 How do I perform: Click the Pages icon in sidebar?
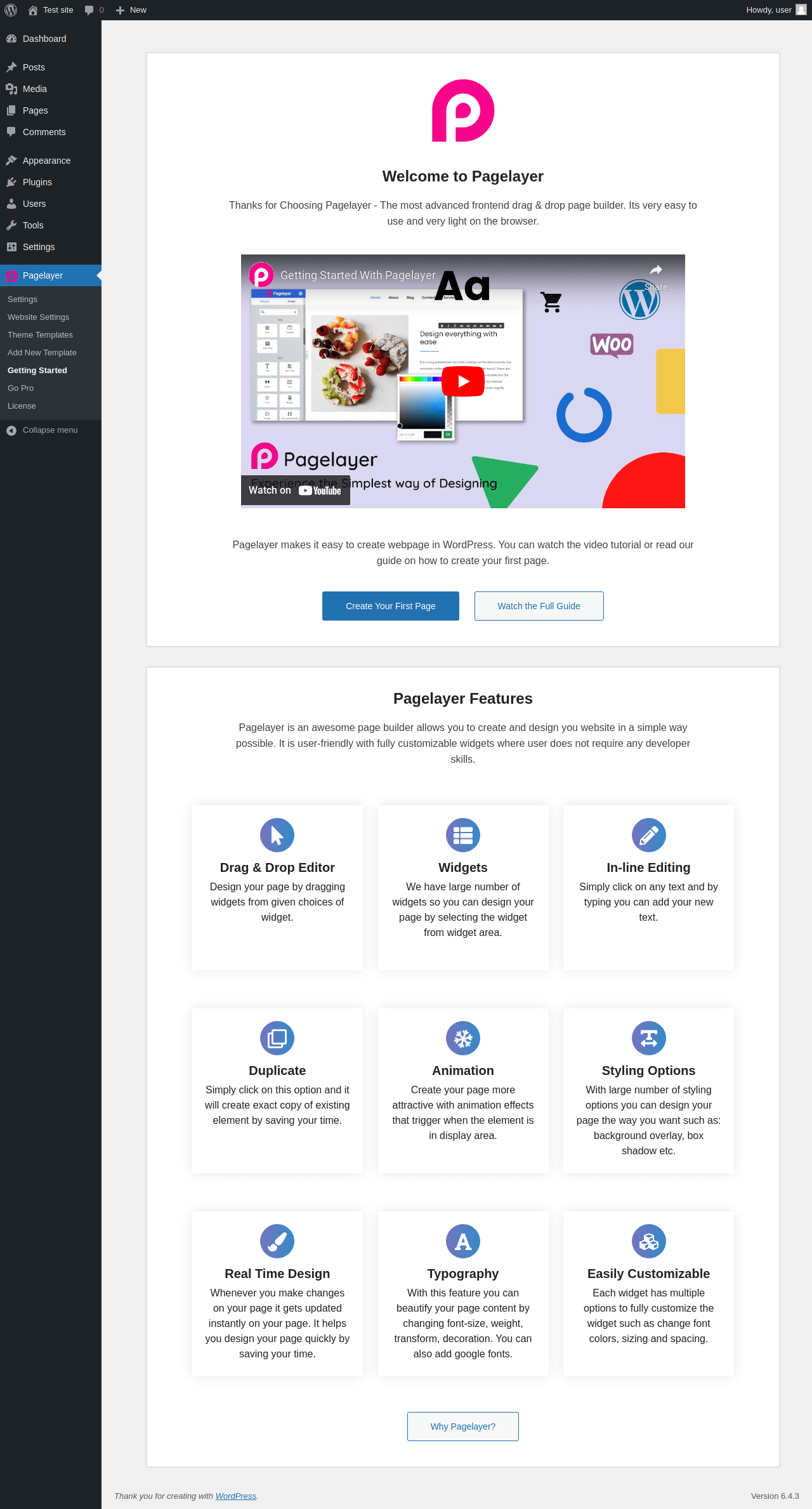pyautogui.click(x=11, y=110)
